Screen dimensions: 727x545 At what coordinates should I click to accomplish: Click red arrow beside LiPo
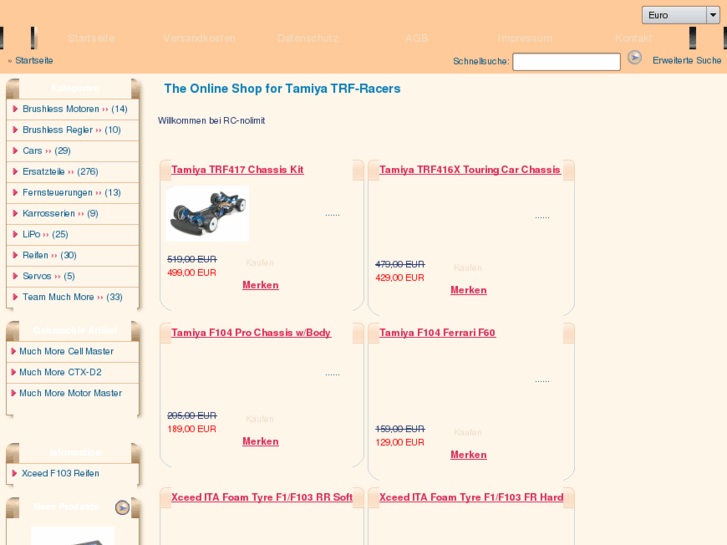coord(15,234)
